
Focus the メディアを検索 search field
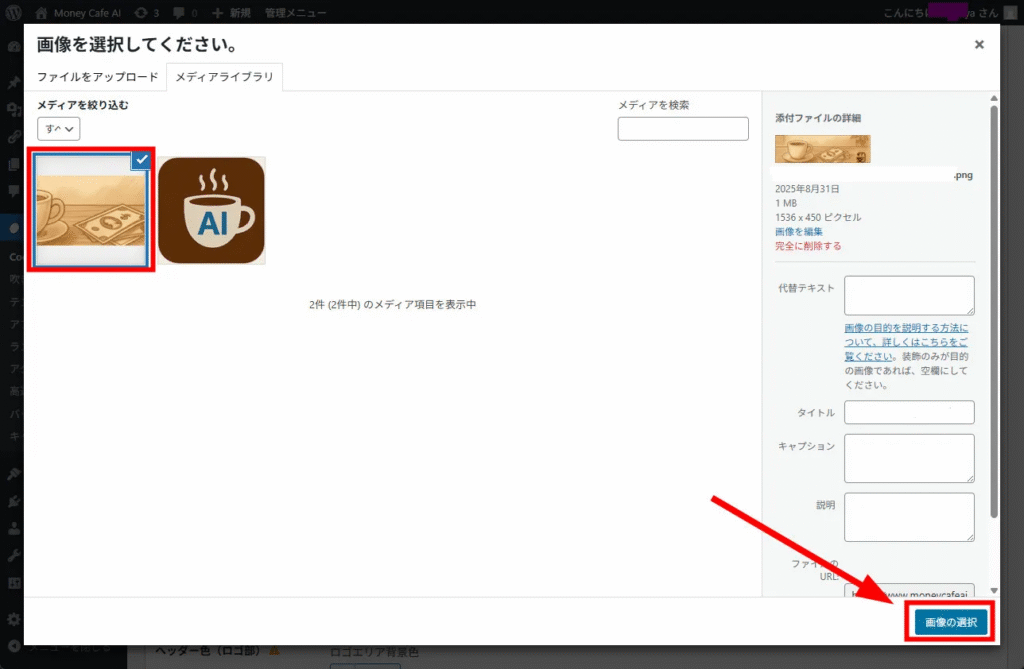pos(682,129)
